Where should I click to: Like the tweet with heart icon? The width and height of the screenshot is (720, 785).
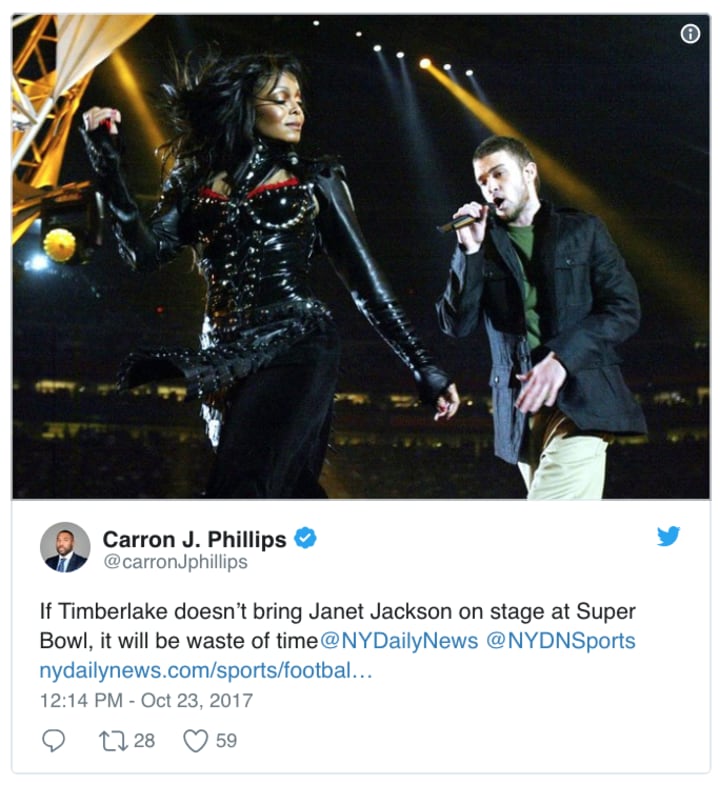point(195,741)
